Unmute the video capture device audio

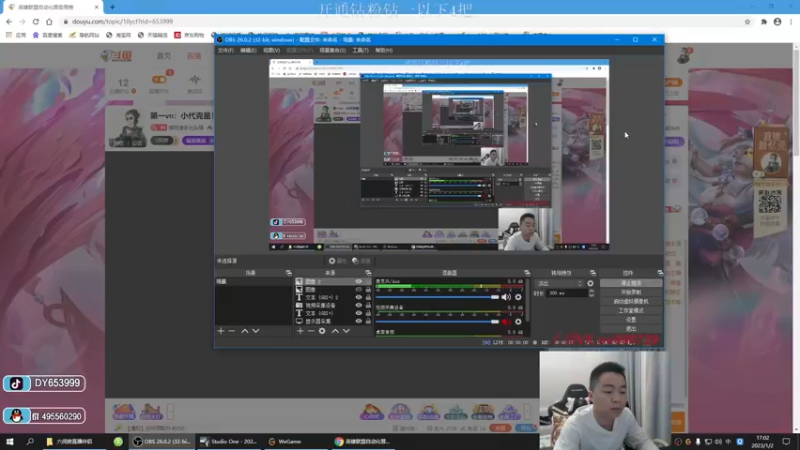click(x=506, y=322)
